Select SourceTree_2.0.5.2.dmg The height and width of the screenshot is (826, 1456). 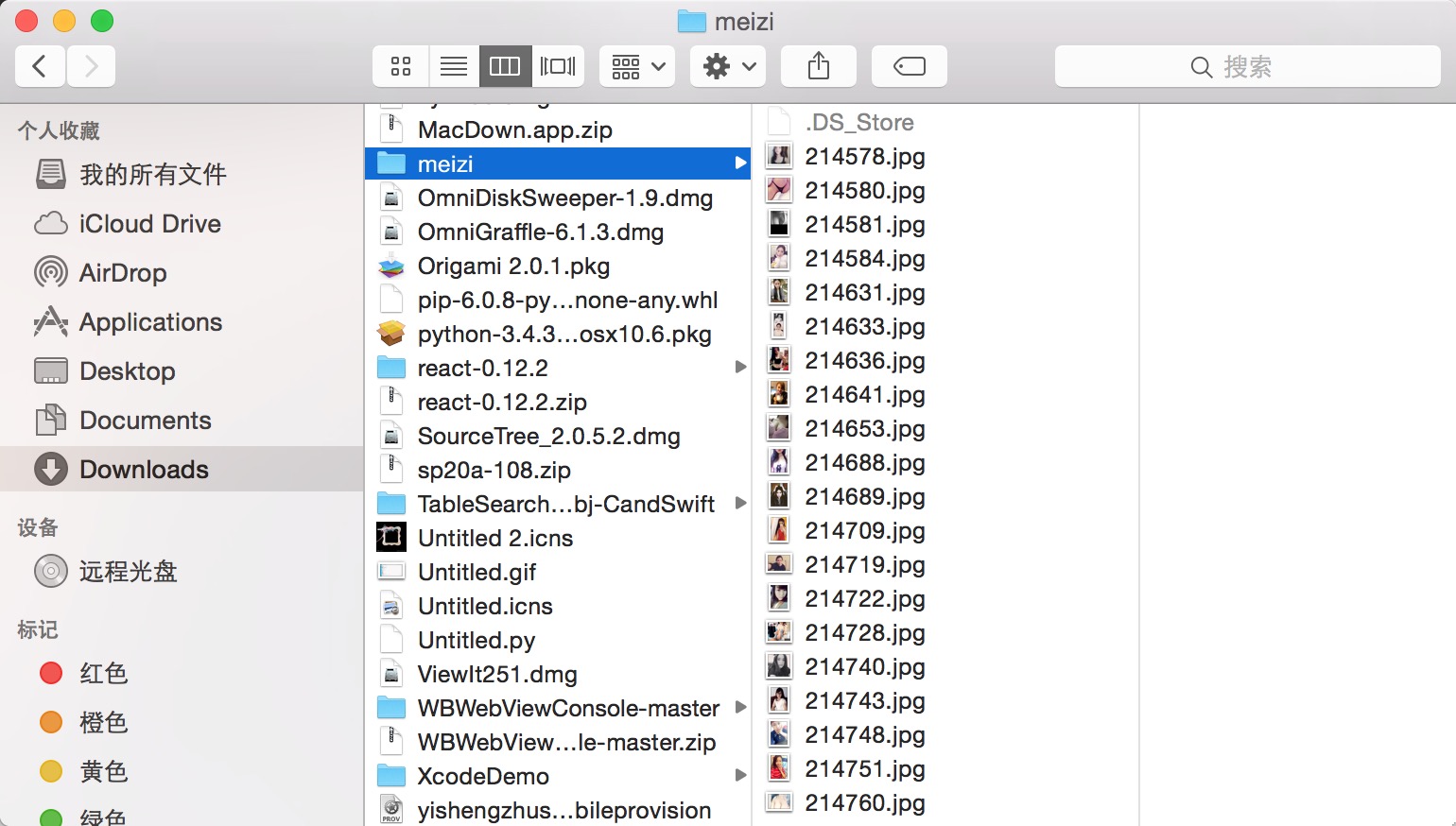[x=558, y=437]
